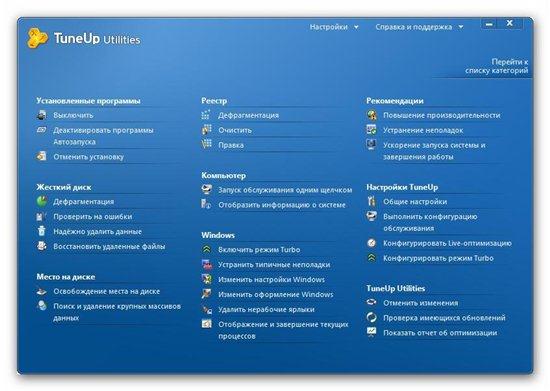Click the icon beside Отображение и завершение текущих процессов
Screen dimensions: 550x391
[x=207, y=324]
